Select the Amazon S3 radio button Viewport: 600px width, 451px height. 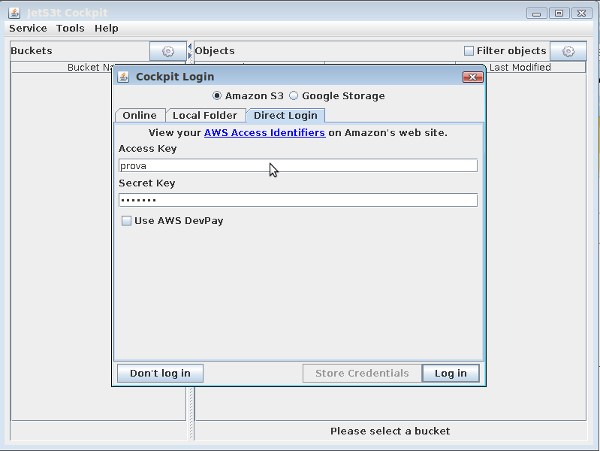click(217, 96)
